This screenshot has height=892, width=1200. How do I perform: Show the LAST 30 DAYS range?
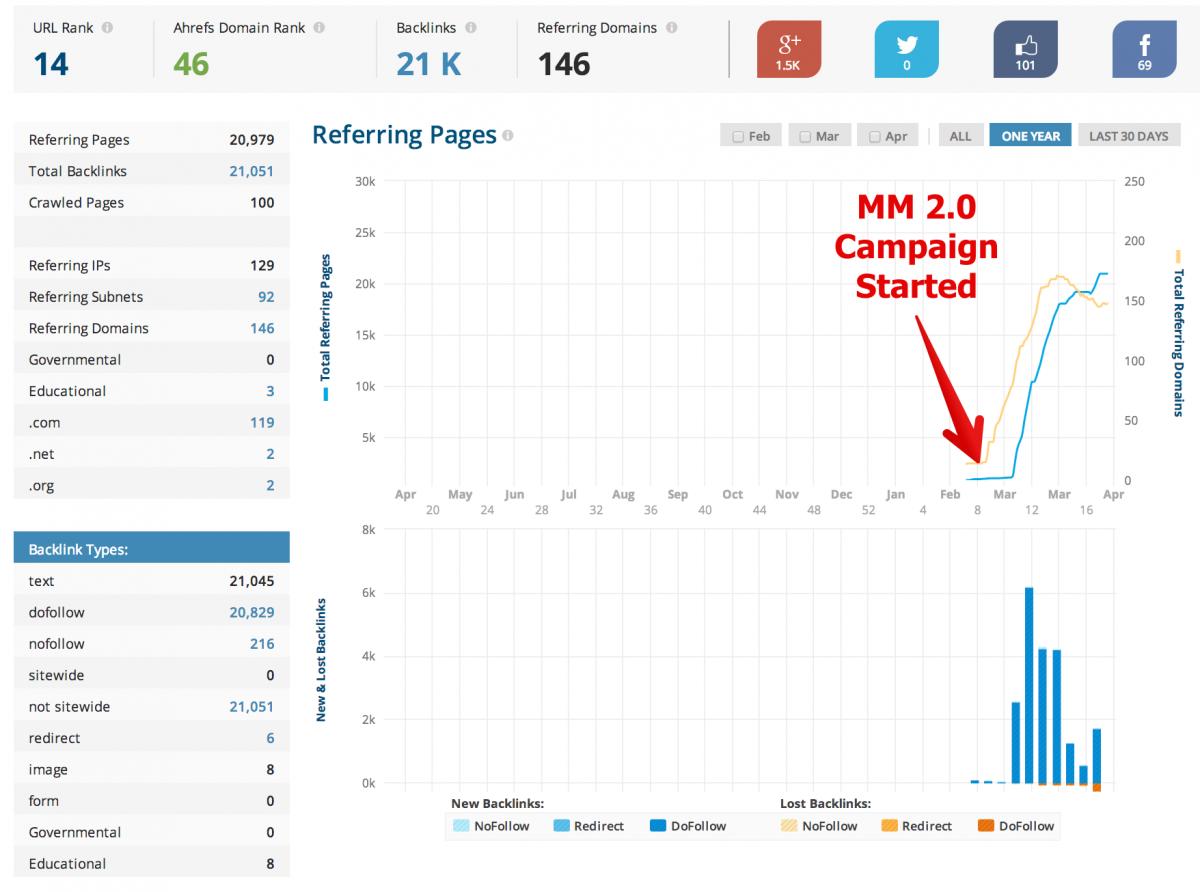(1128, 136)
